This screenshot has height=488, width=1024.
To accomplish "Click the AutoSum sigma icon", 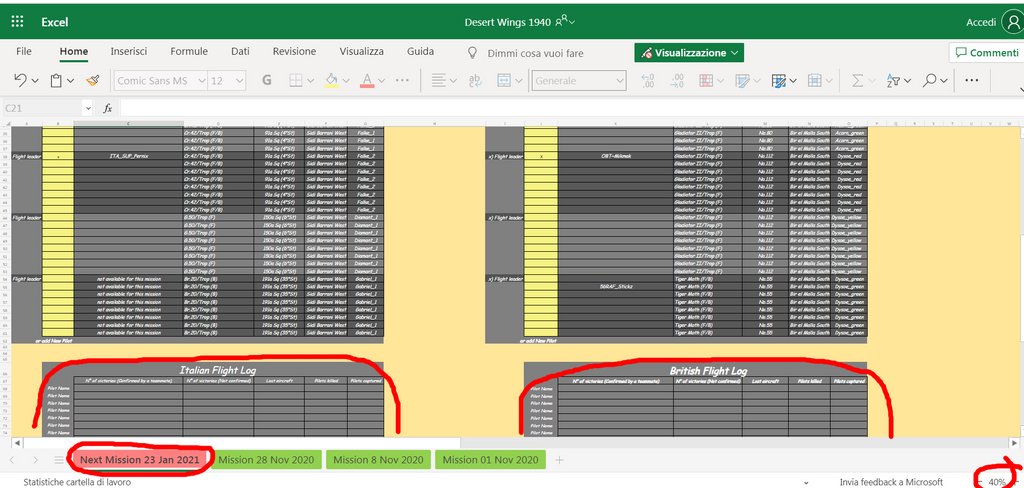I will click(857, 80).
